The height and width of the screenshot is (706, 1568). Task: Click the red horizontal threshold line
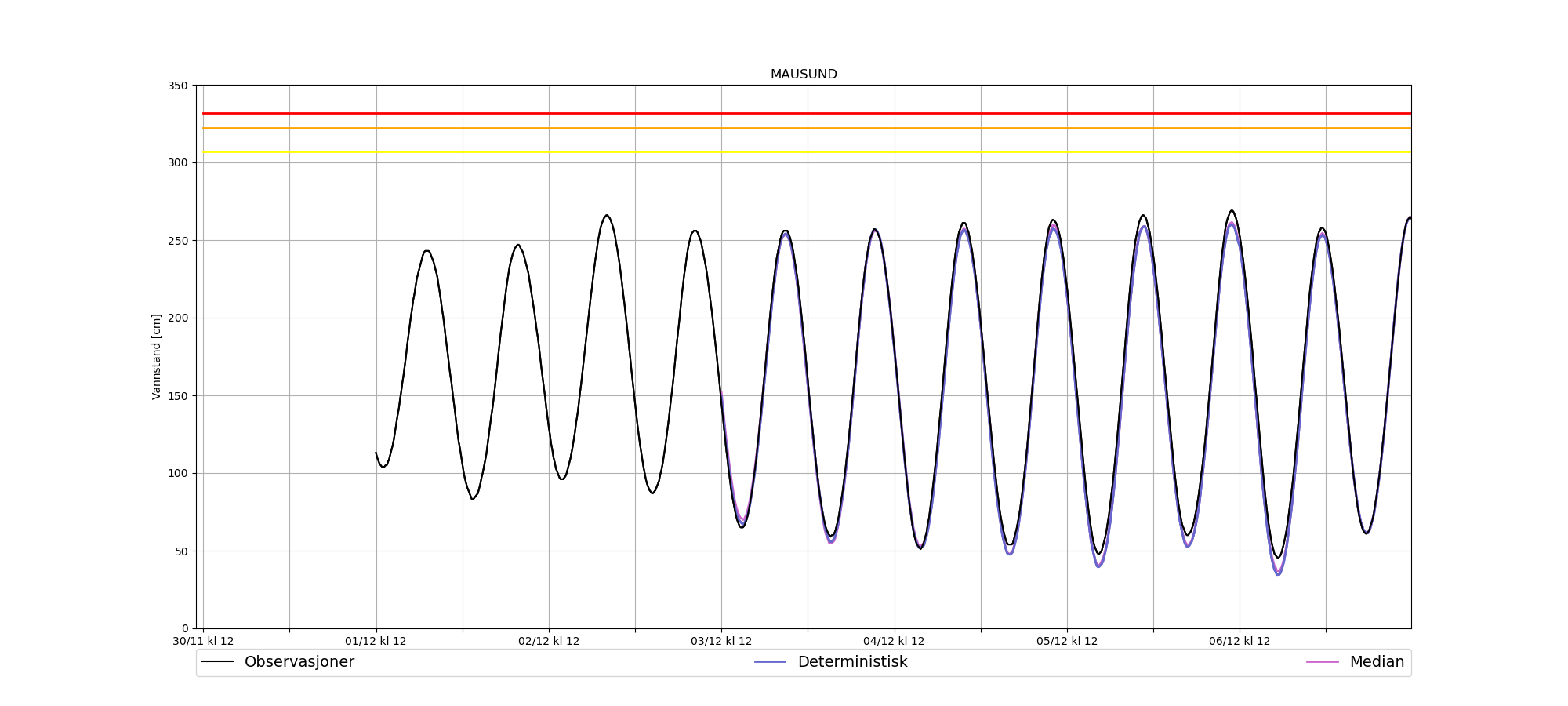click(x=784, y=113)
